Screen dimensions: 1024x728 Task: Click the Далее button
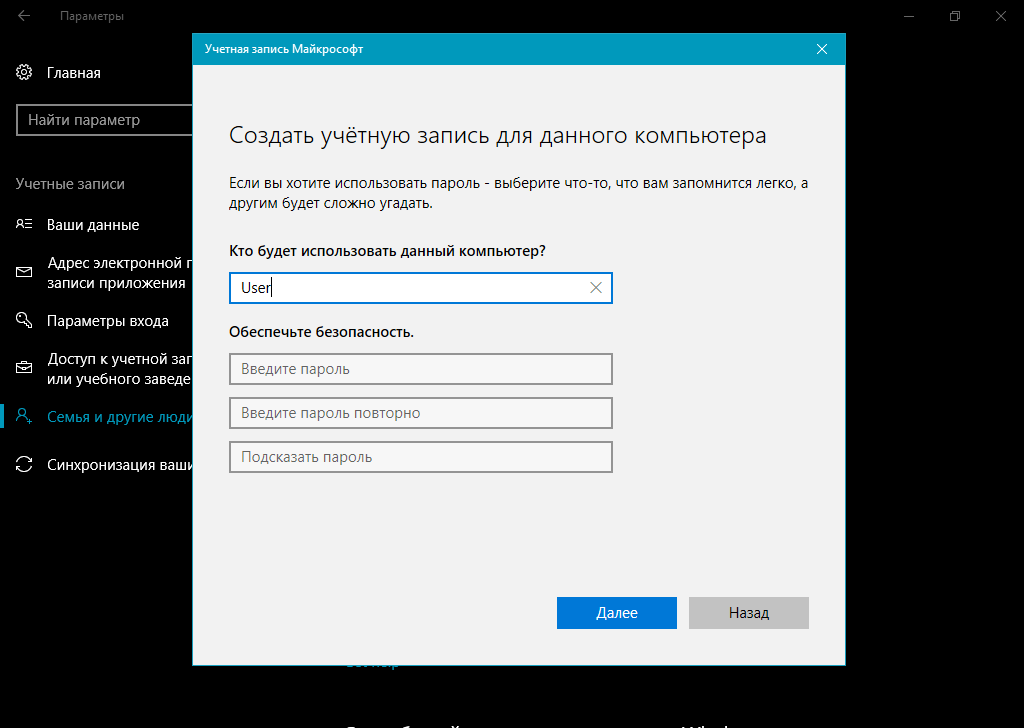coord(616,613)
